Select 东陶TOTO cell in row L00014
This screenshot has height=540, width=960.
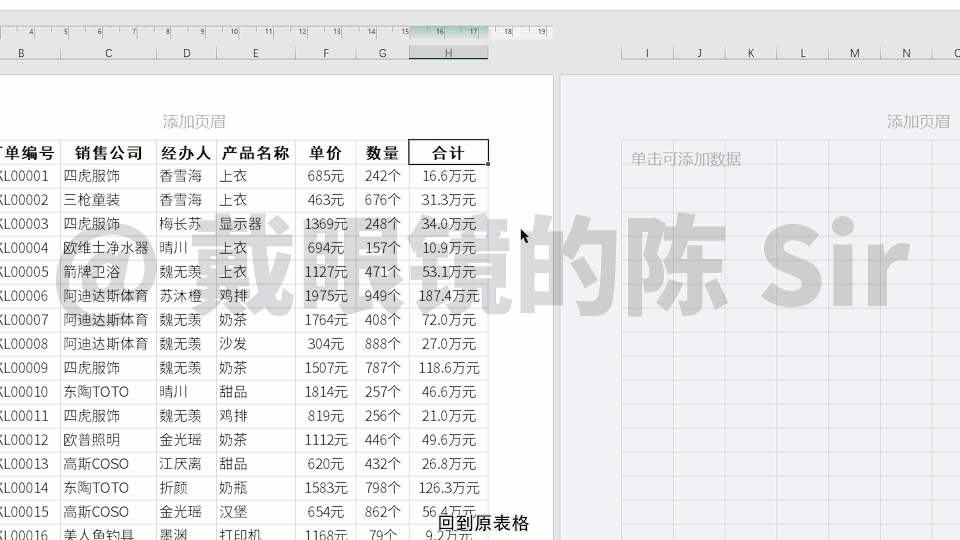pos(108,488)
